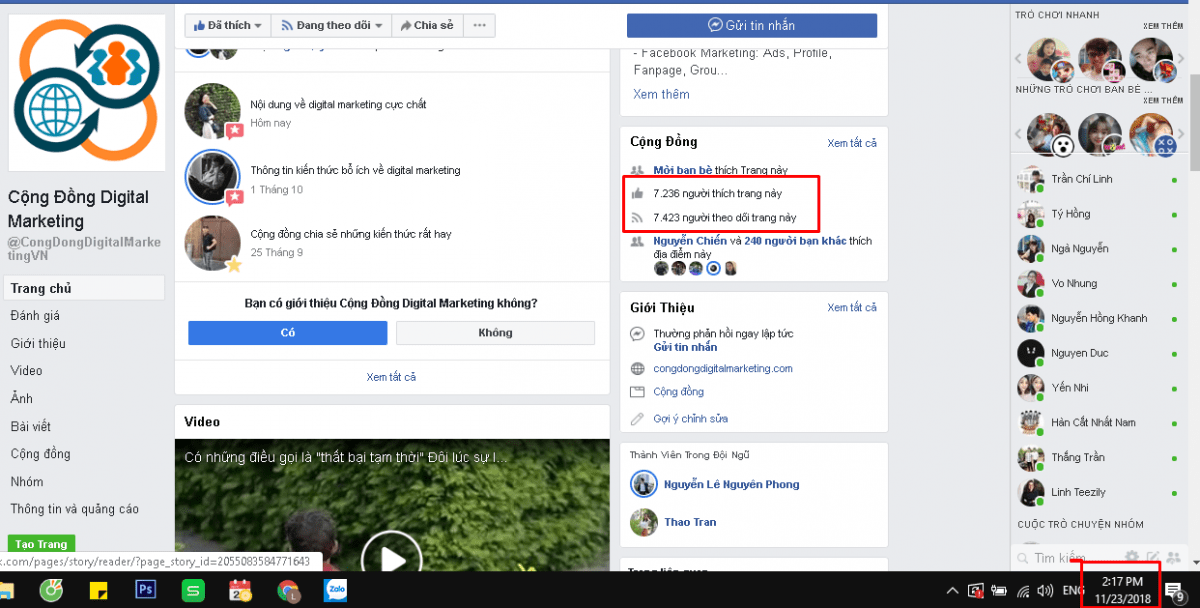Open Đánh giá in page menu
The height and width of the screenshot is (608, 1200).
coord(37,316)
